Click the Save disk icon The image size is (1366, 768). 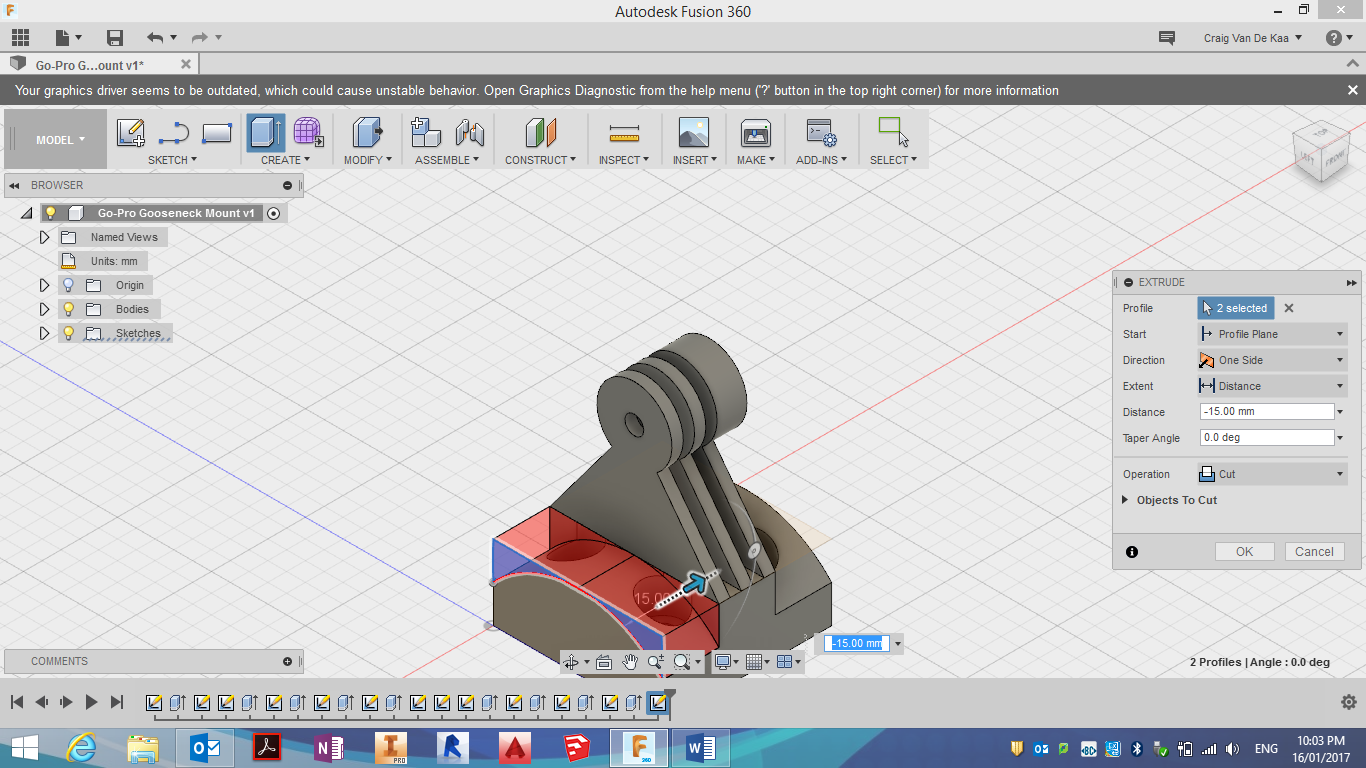click(115, 38)
